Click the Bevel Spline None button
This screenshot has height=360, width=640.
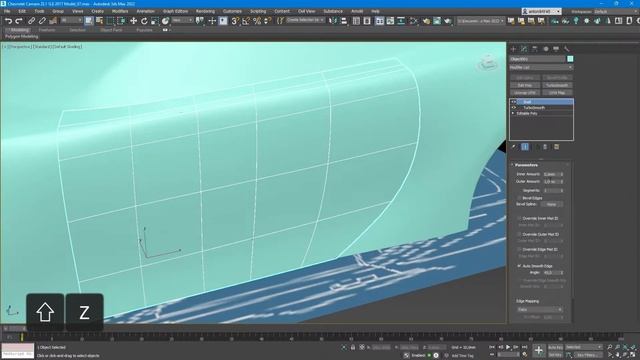551,204
